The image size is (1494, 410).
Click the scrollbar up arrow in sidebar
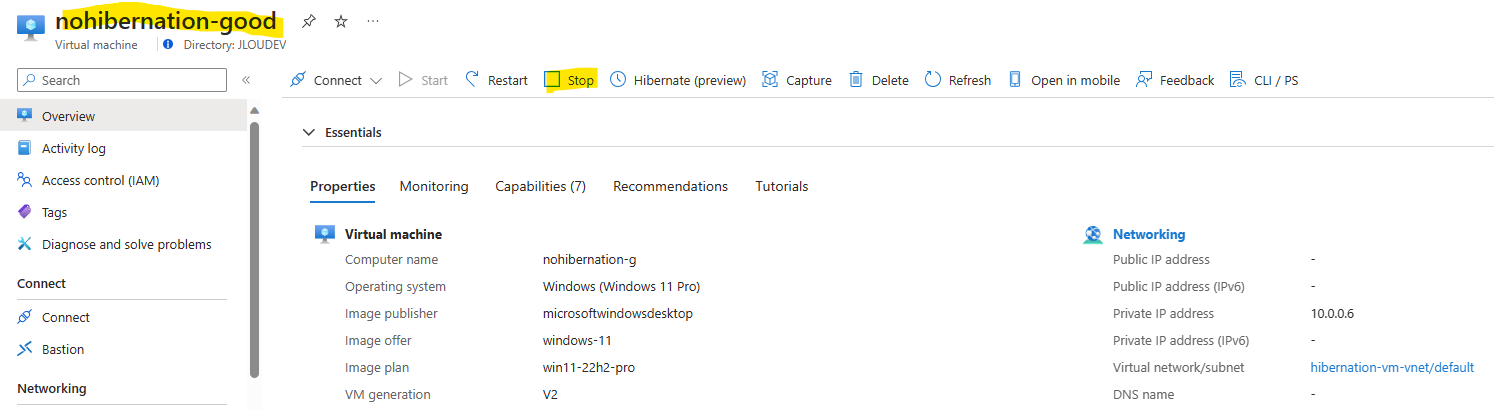pos(254,110)
